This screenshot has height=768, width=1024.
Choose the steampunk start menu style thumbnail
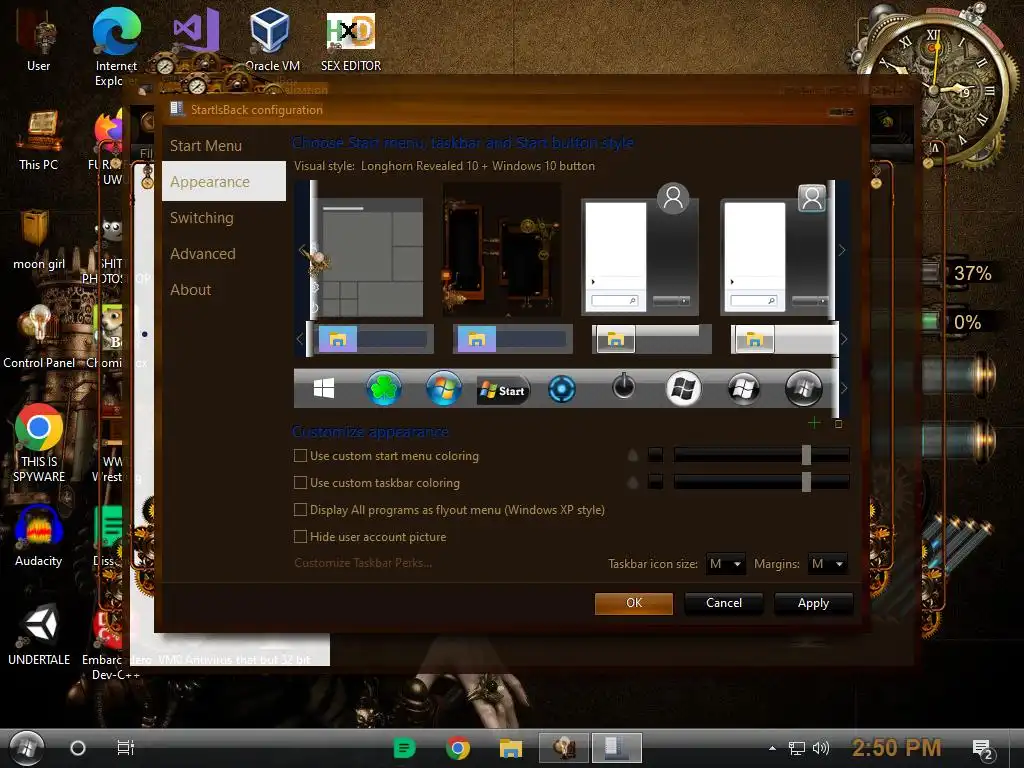[502, 249]
